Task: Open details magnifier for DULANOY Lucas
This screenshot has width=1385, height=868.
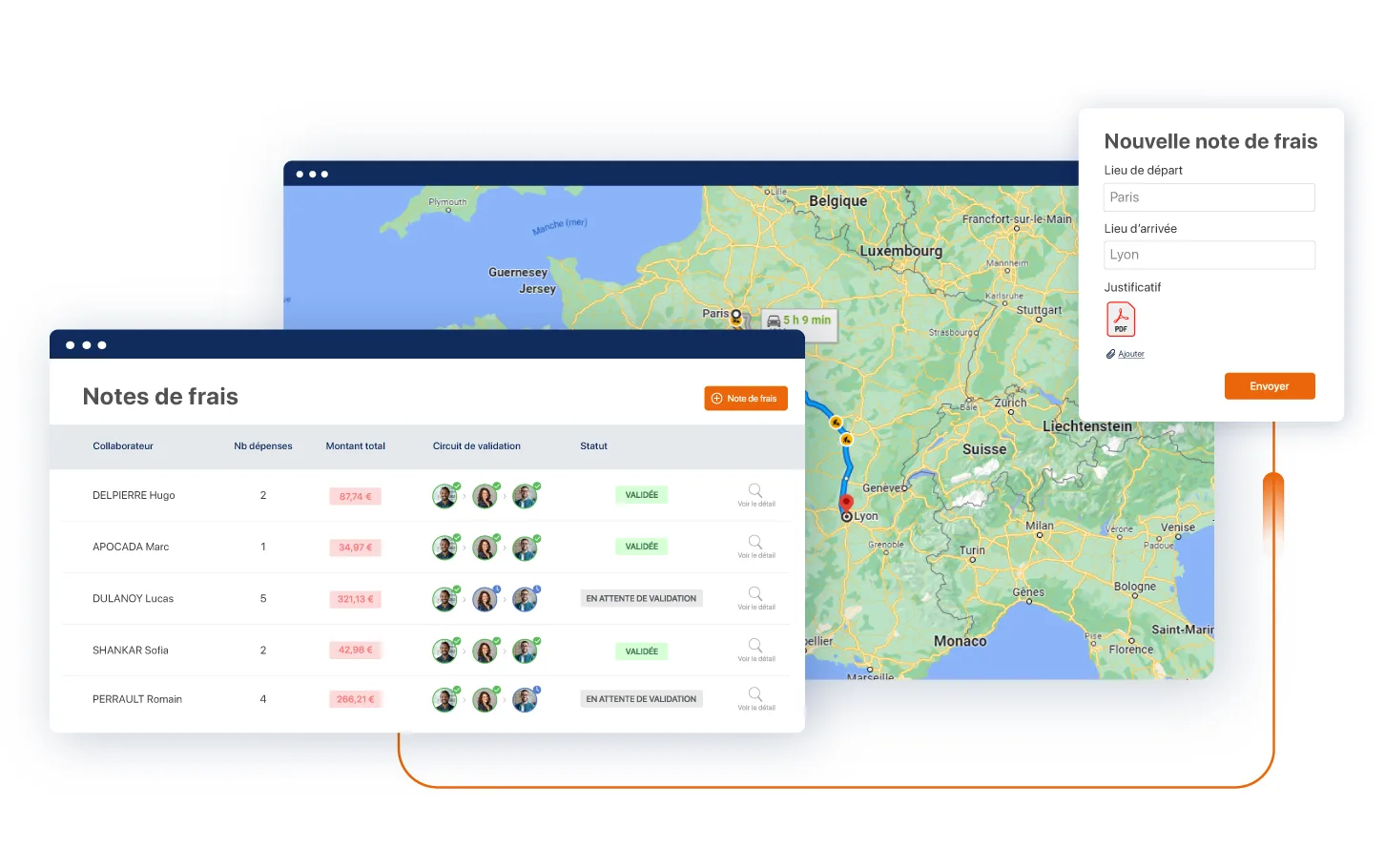Action: tap(755, 593)
